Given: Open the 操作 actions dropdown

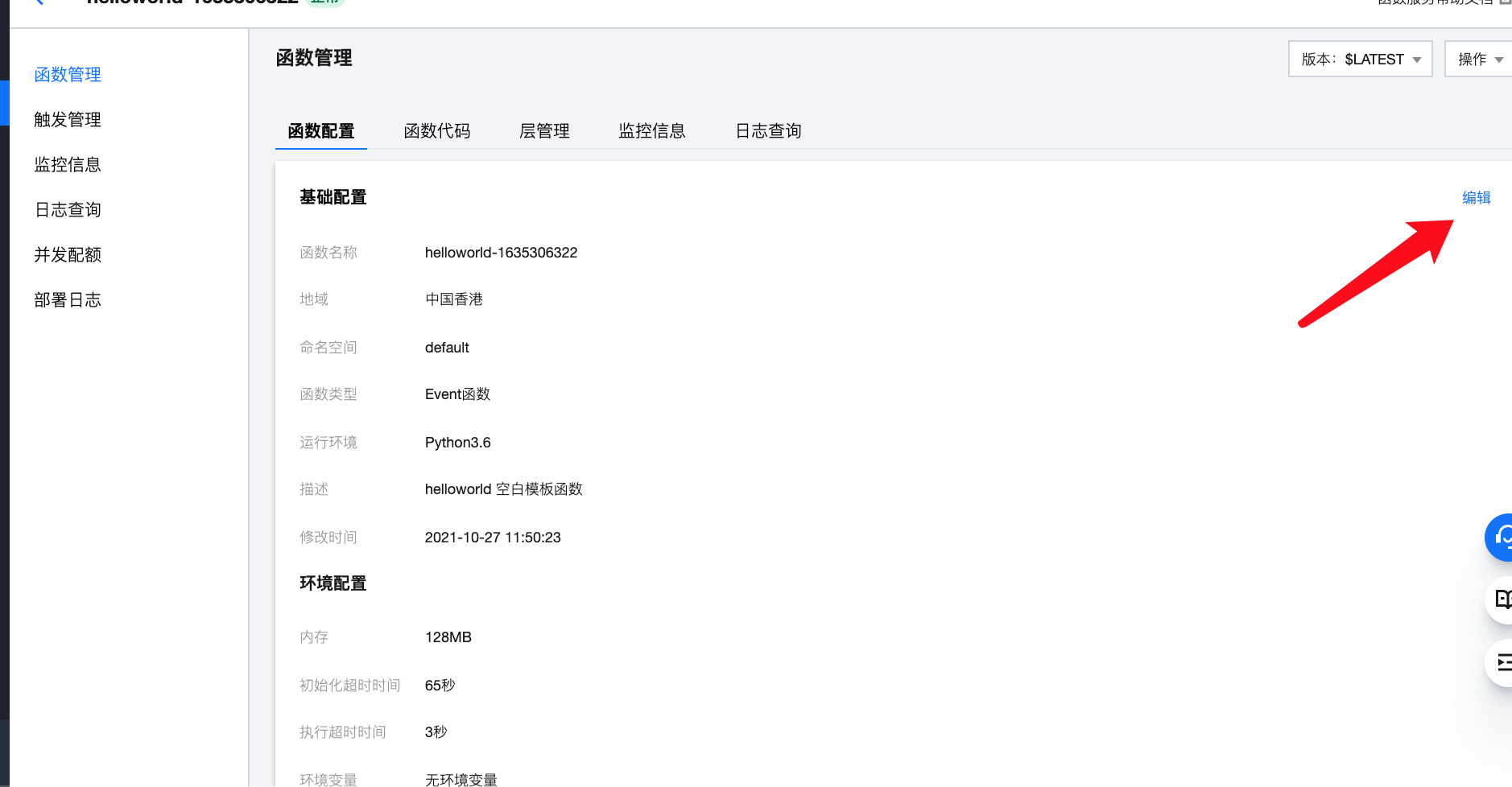Looking at the screenshot, I should click(1479, 60).
